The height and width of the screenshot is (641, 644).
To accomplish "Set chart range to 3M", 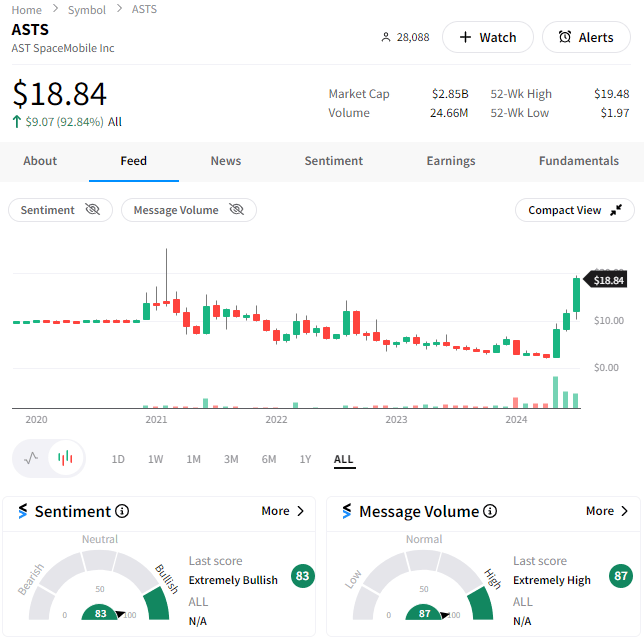I will tap(231, 459).
